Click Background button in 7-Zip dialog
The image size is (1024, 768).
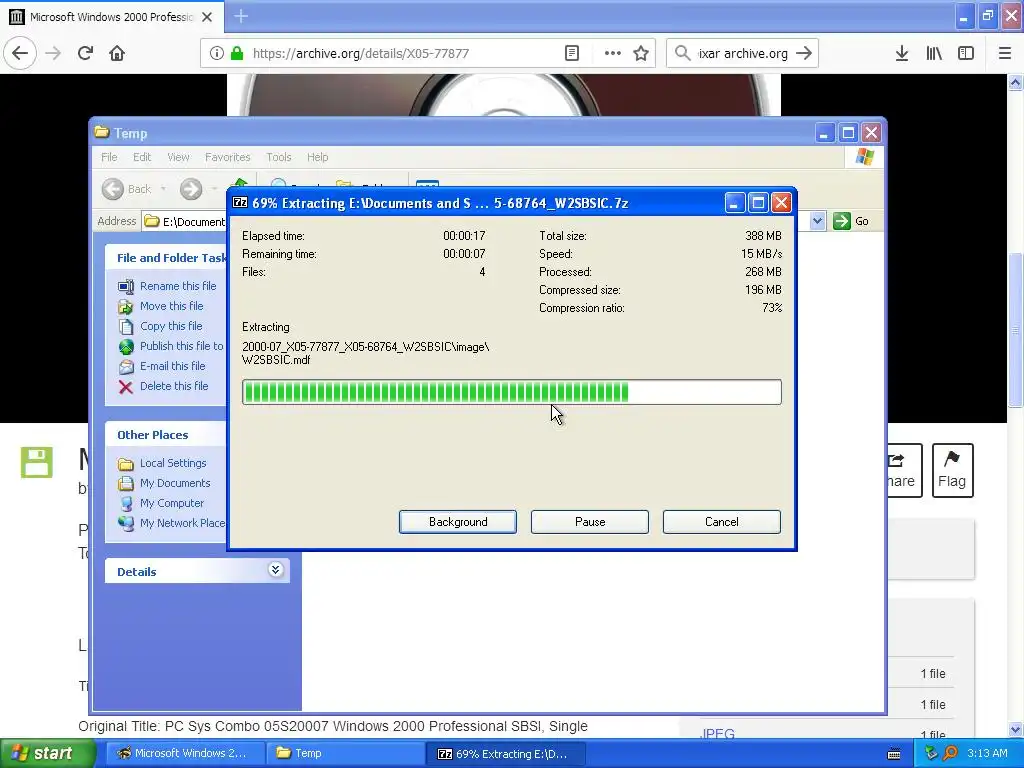[x=458, y=522]
